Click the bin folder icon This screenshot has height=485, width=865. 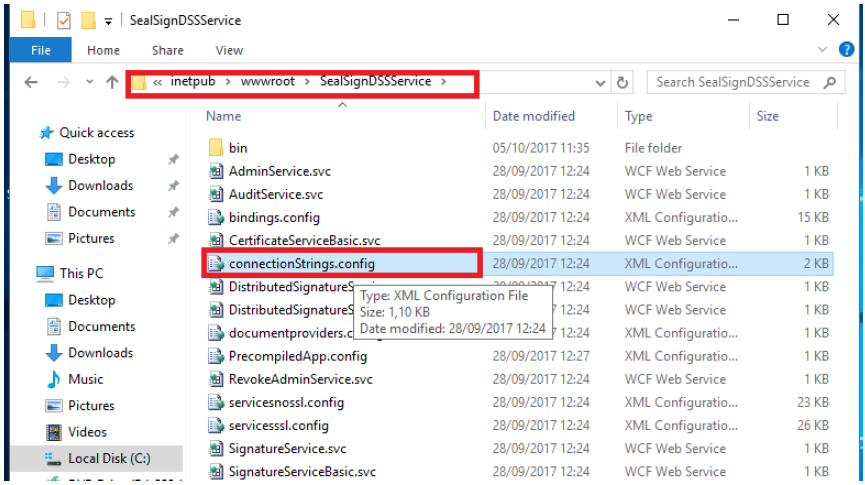[215, 148]
